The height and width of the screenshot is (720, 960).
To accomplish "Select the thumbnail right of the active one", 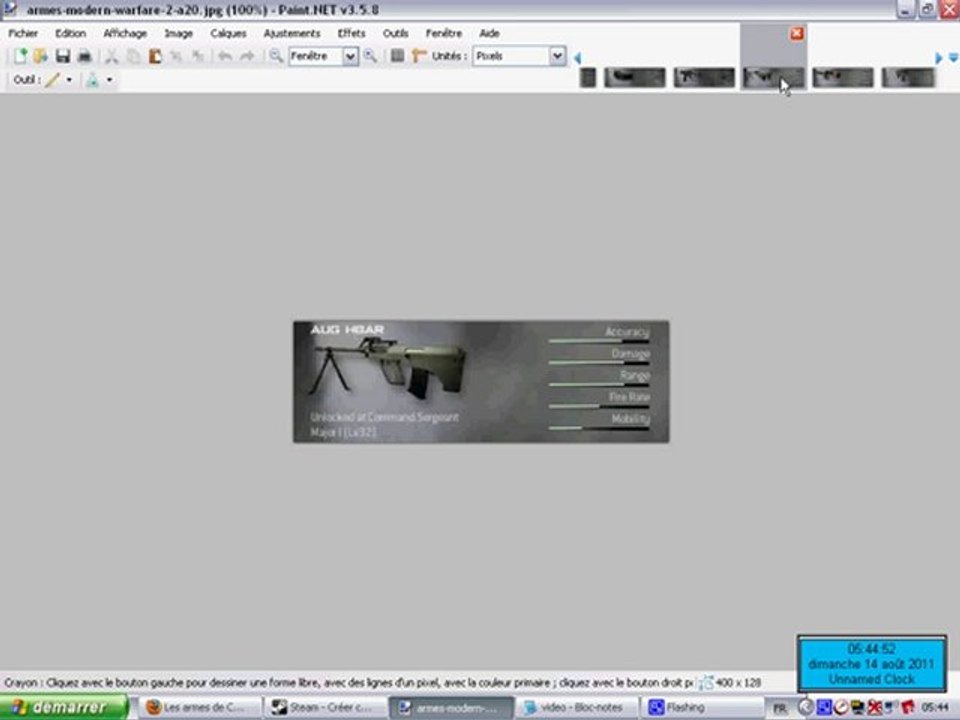I will click(843, 77).
